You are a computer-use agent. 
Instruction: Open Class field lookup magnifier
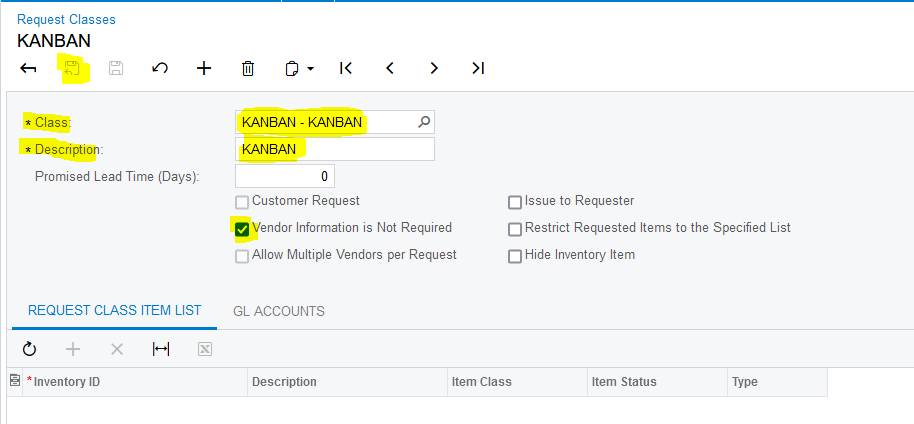424,122
